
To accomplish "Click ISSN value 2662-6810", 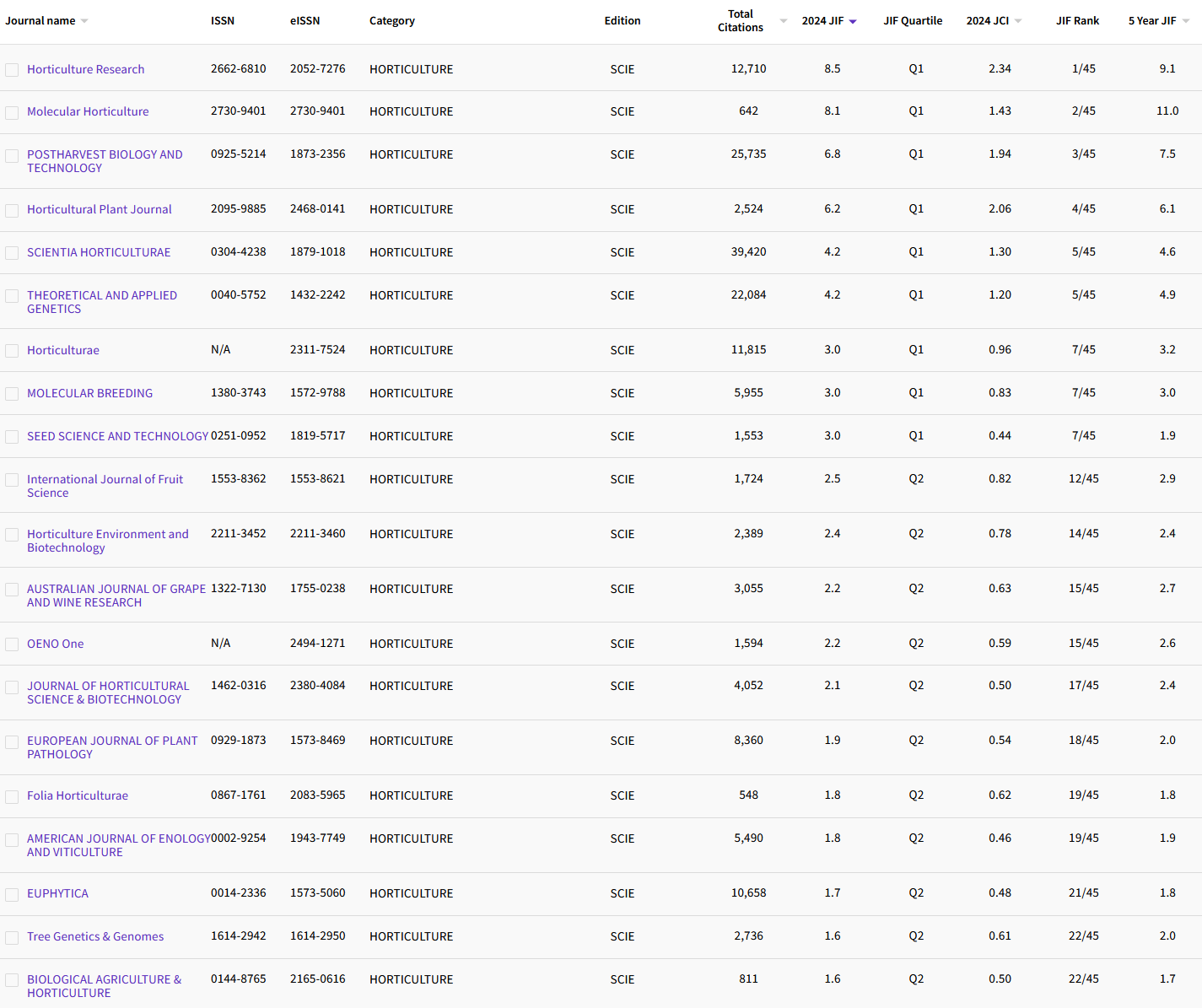I will click(x=239, y=69).
